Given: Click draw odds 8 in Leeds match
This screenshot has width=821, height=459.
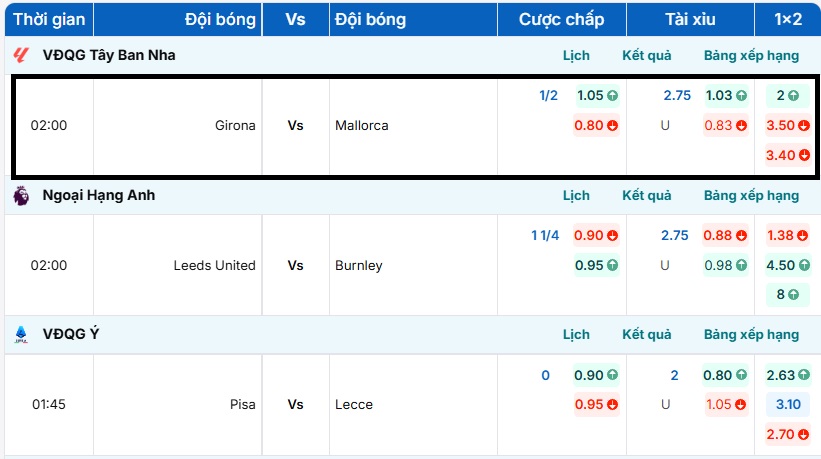Looking at the screenshot, I should click(787, 295).
